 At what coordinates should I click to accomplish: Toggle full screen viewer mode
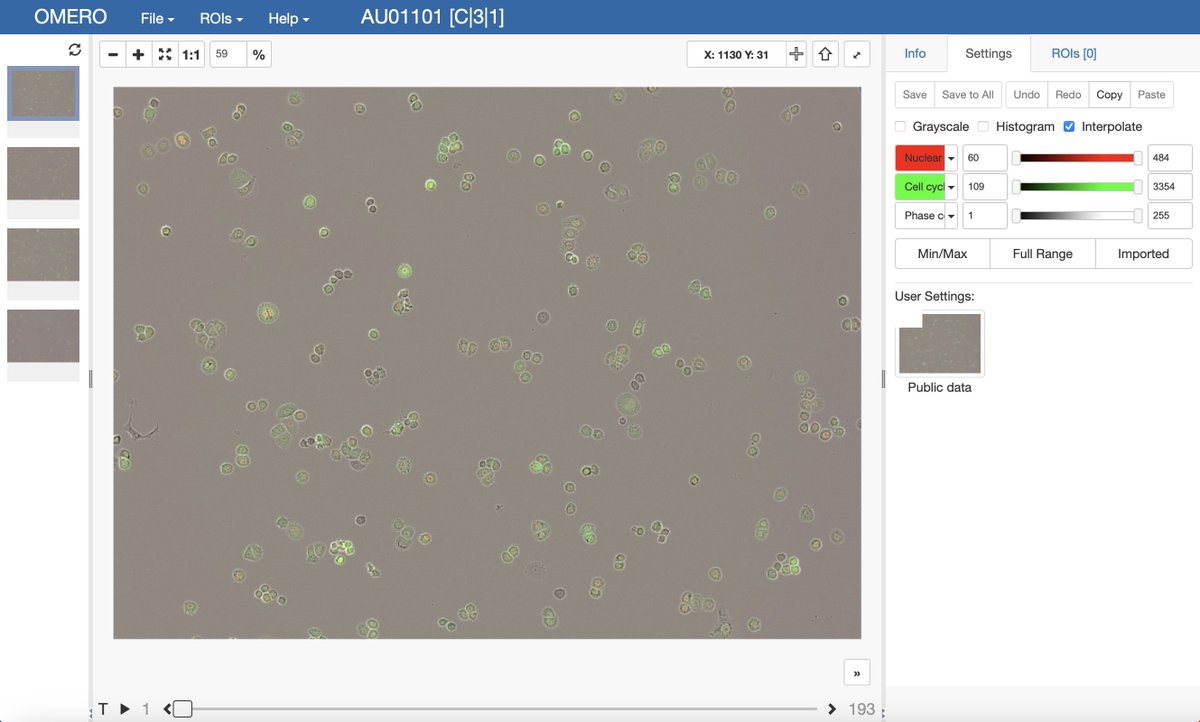pyautogui.click(x=857, y=55)
